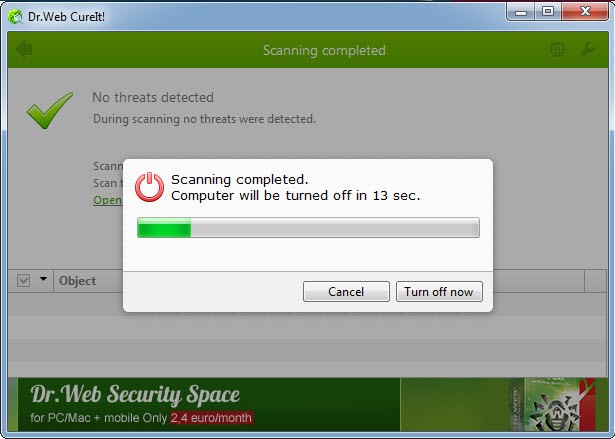Click the Dr.Web CureIt! title bar icon
Viewport: 615px width, 439px height.
click(15, 16)
